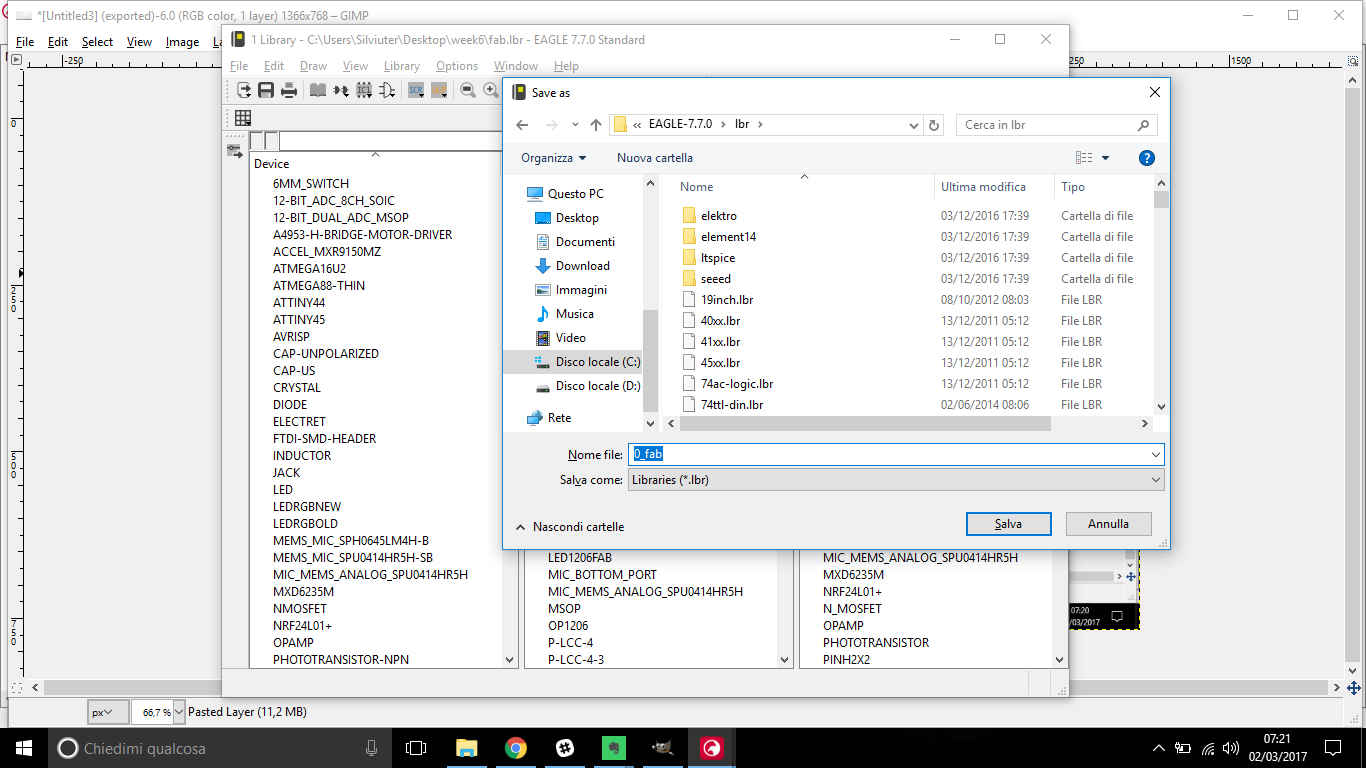Expand the Nome file history dropdown
The width and height of the screenshot is (1366, 768).
1155,454
